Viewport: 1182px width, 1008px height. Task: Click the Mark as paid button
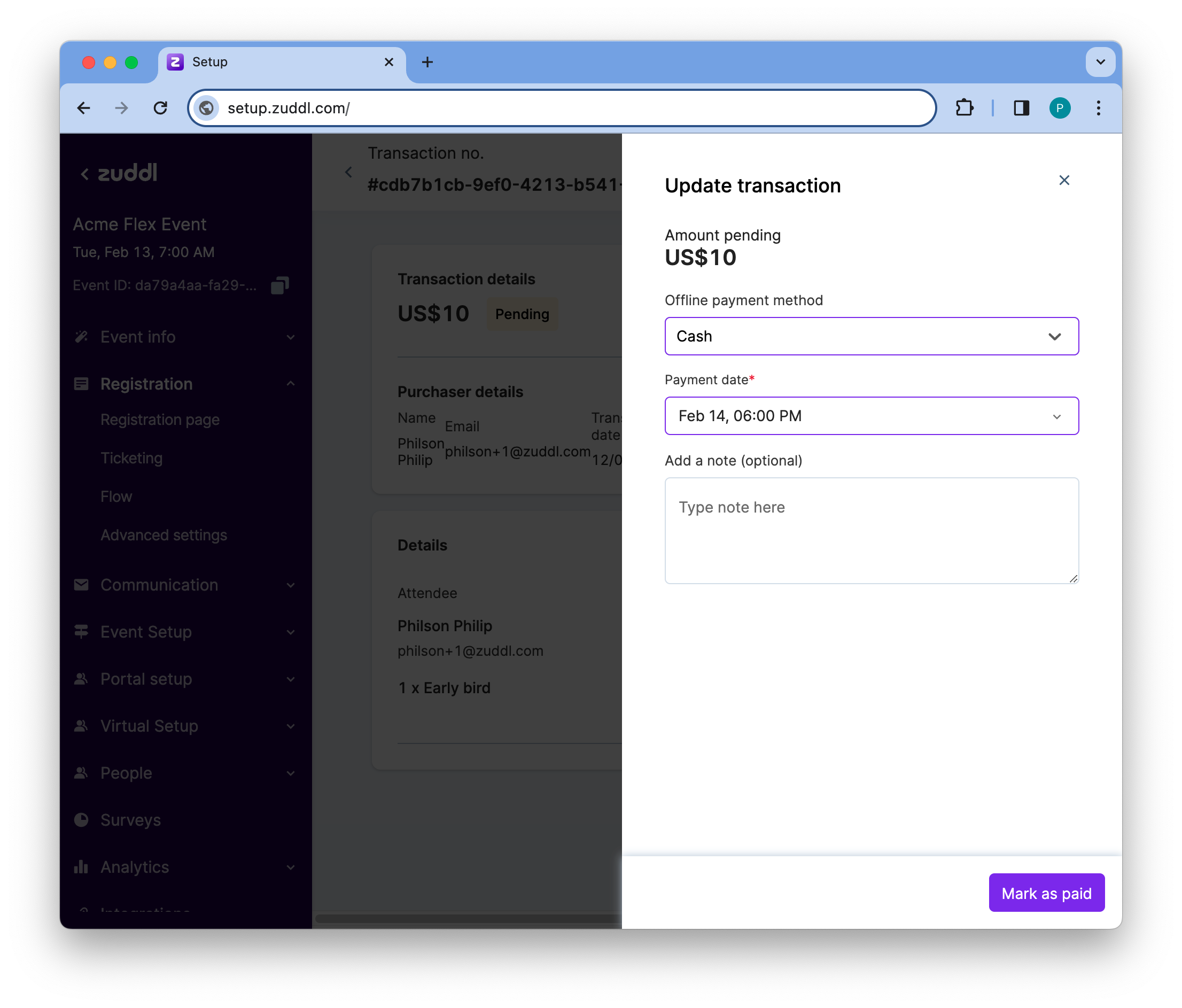[1046, 893]
